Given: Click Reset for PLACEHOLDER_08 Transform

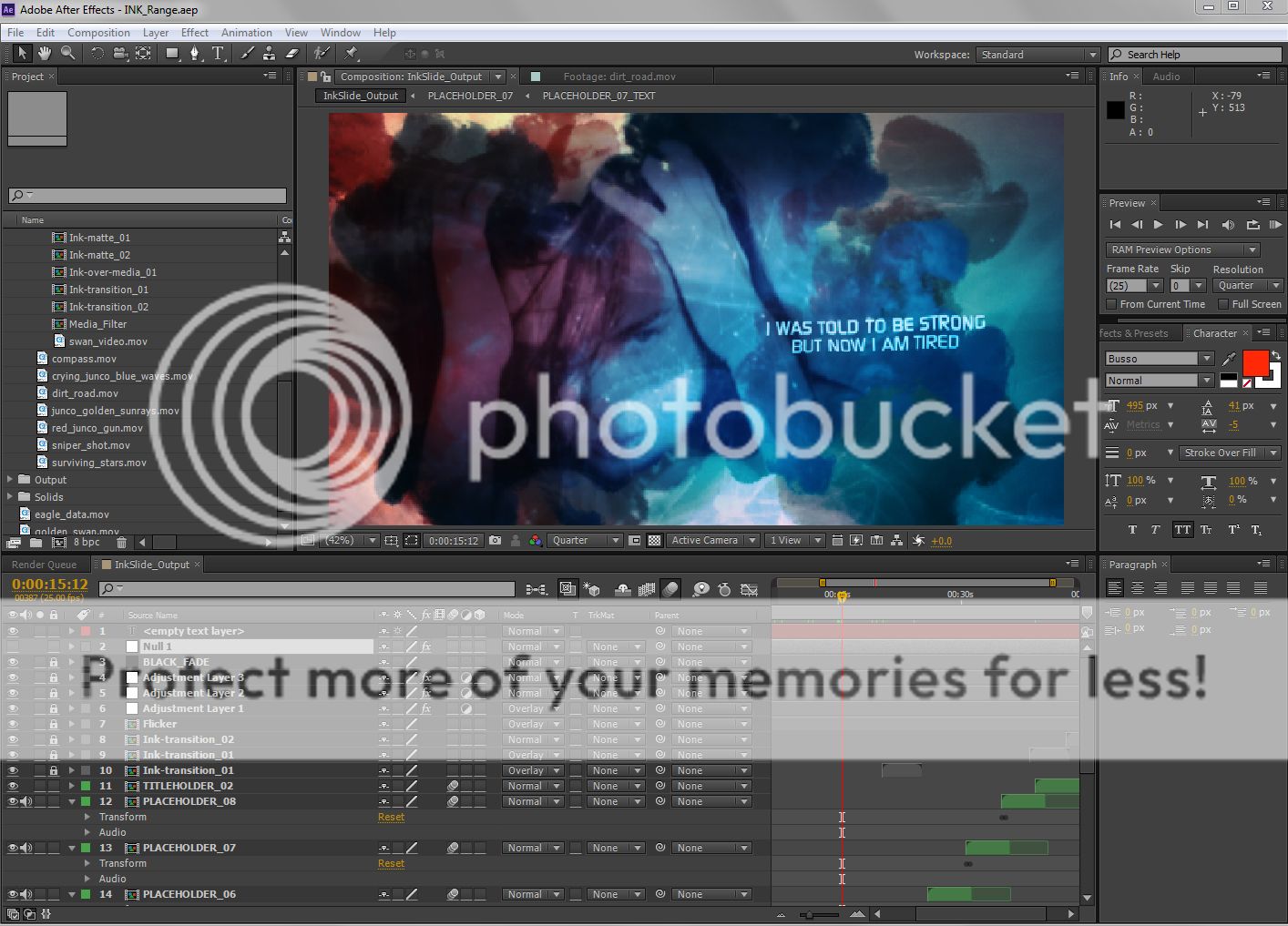Looking at the screenshot, I should 391,817.
